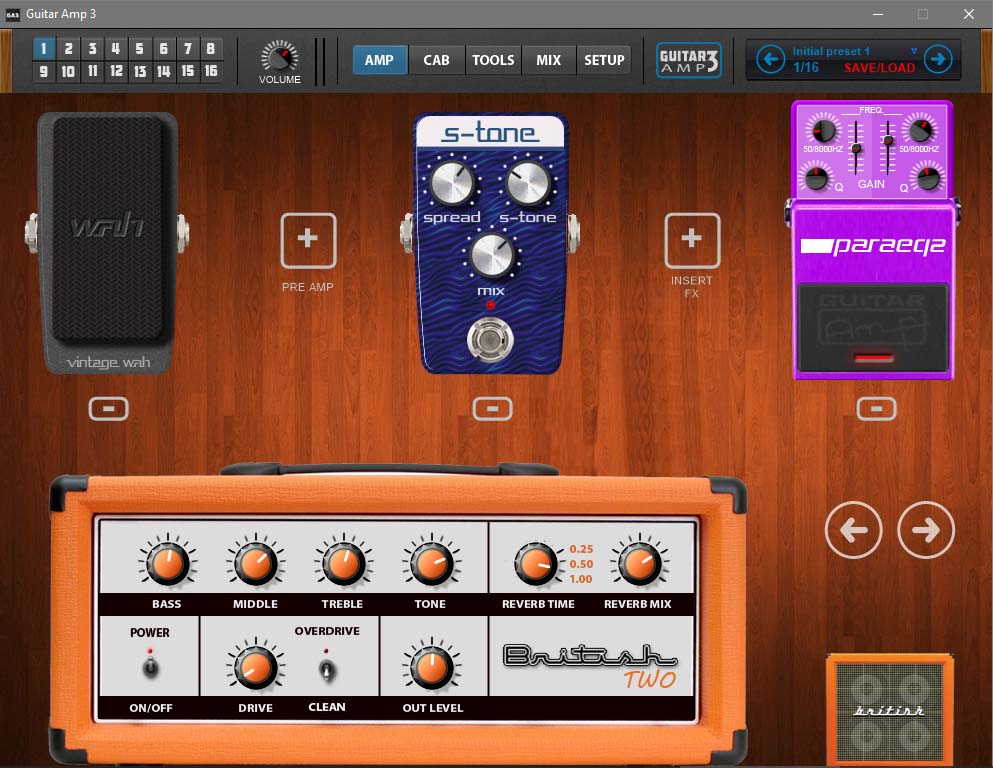Click the s-tone mix knob

pyautogui.click(x=491, y=256)
